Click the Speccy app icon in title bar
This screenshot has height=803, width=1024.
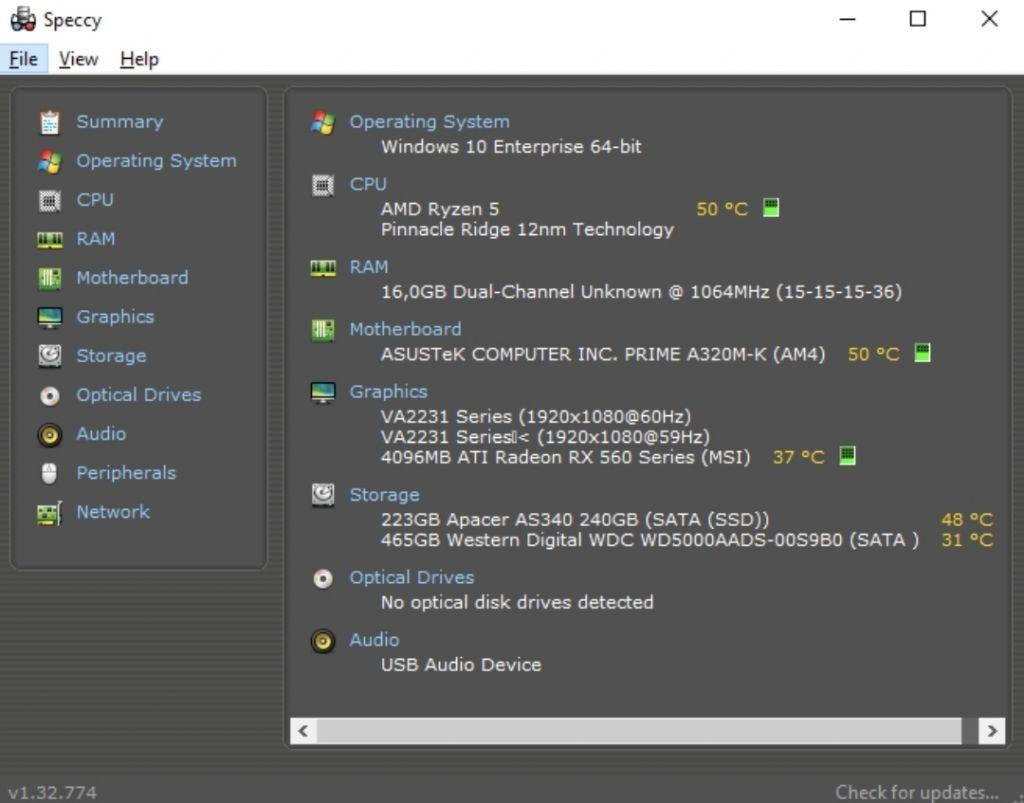tap(23, 19)
